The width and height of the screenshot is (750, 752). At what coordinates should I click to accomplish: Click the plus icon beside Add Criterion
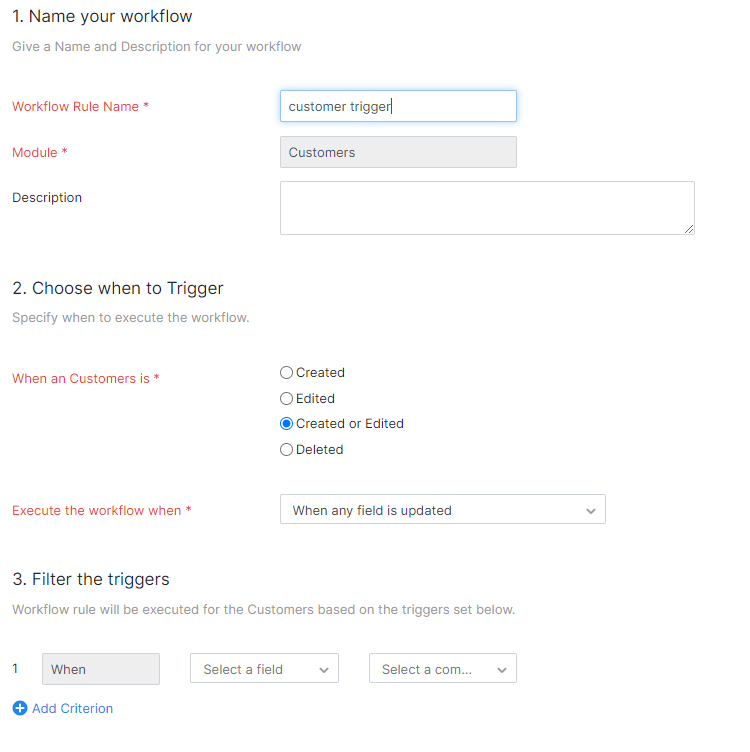[20, 708]
